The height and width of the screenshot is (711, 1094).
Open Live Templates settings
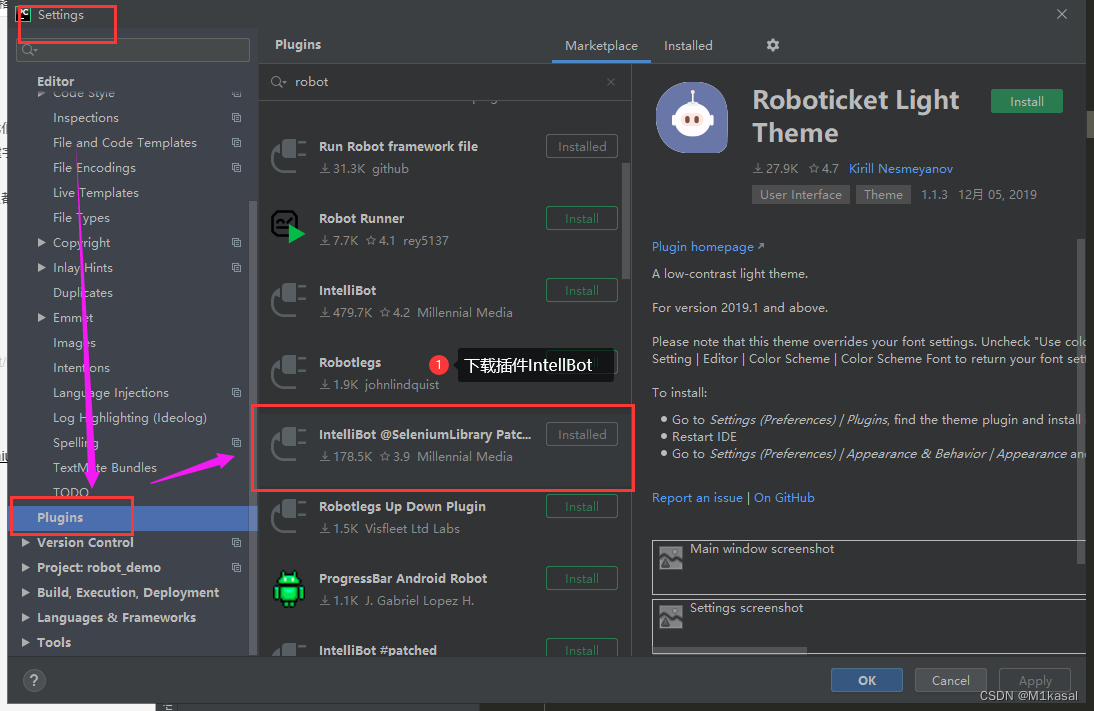[96, 193]
